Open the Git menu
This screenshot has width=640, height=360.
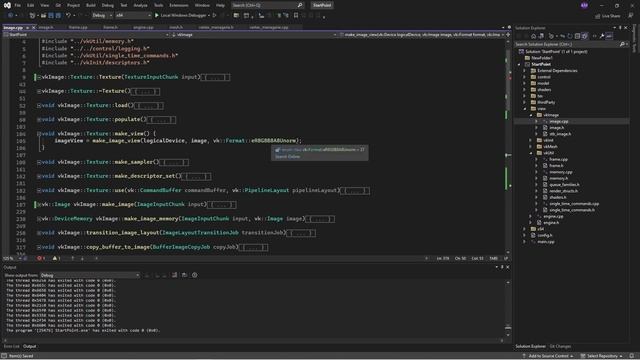tap(58, 5)
